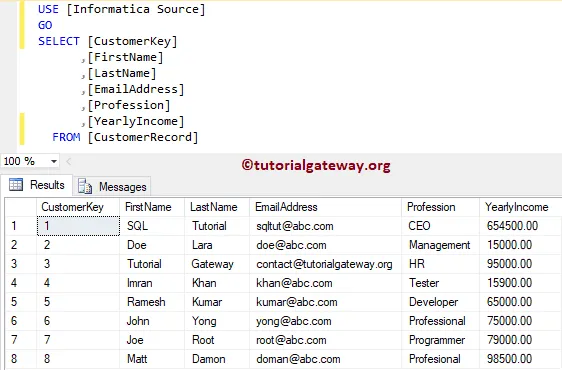This screenshot has height=370, width=562.
Task: Select the cell '654500.00'
Action: 520,226
